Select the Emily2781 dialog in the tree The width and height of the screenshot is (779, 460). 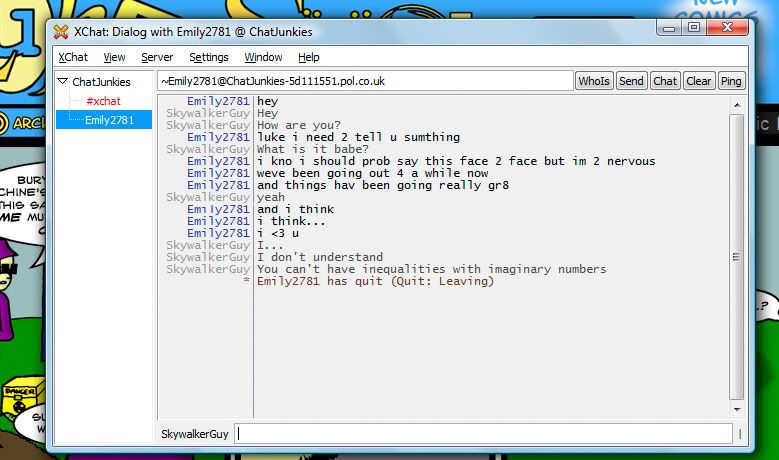pos(109,120)
